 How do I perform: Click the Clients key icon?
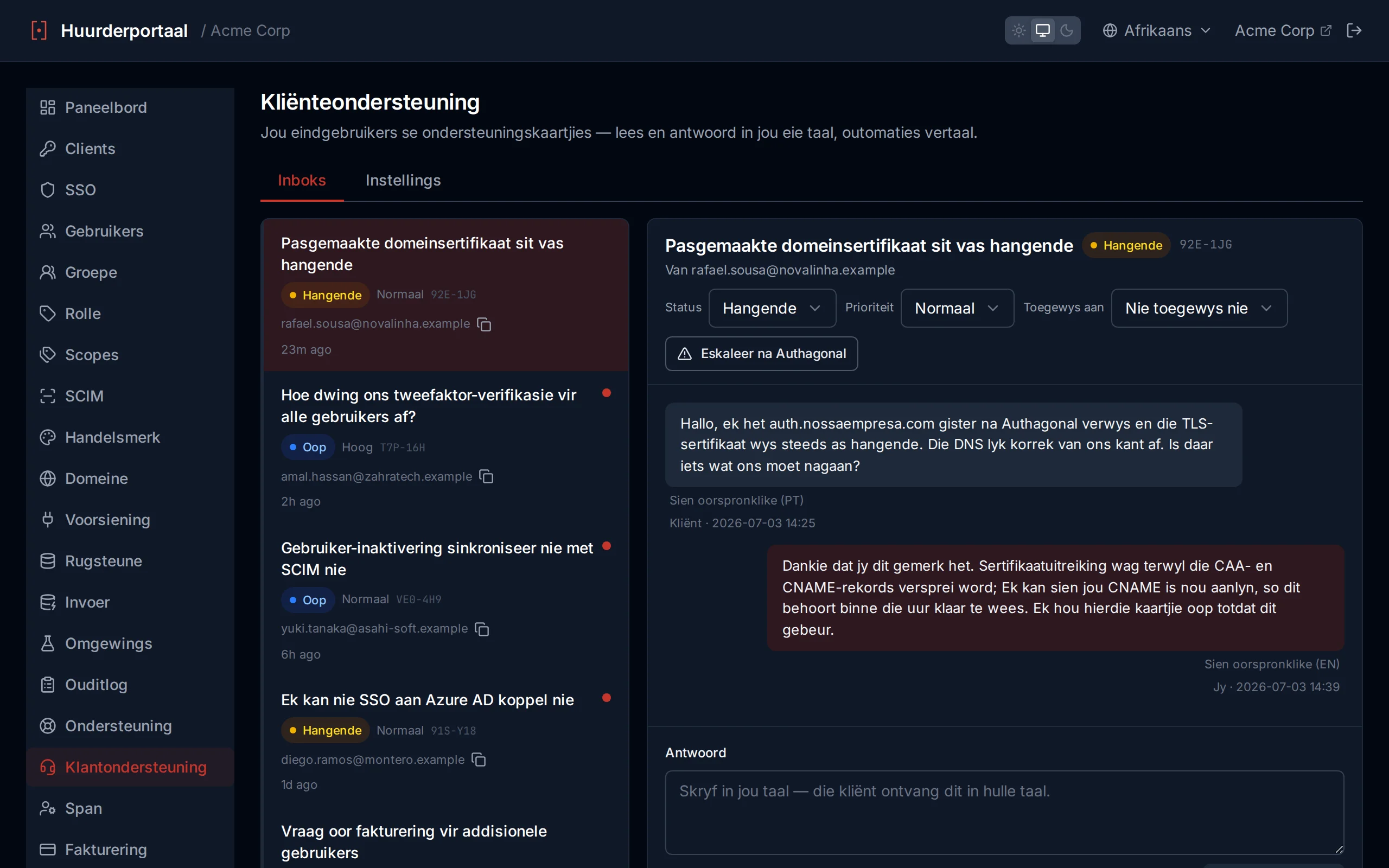click(48, 149)
